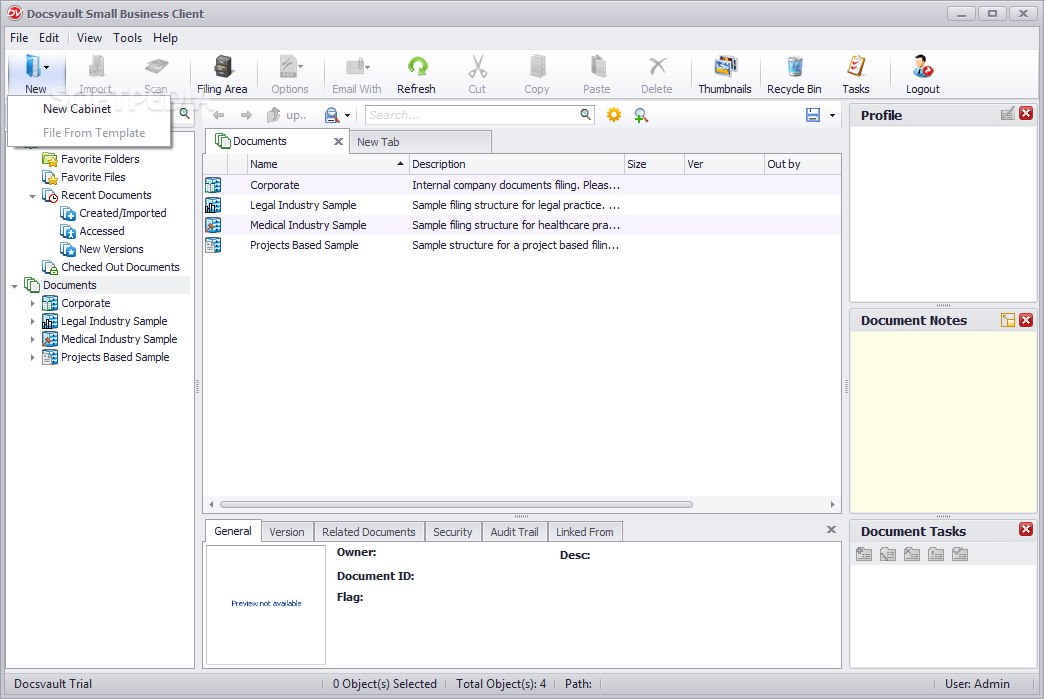This screenshot has width=1044, height=699.
Task: Select Checked Out Documents in tree
Action: [121, 267]
